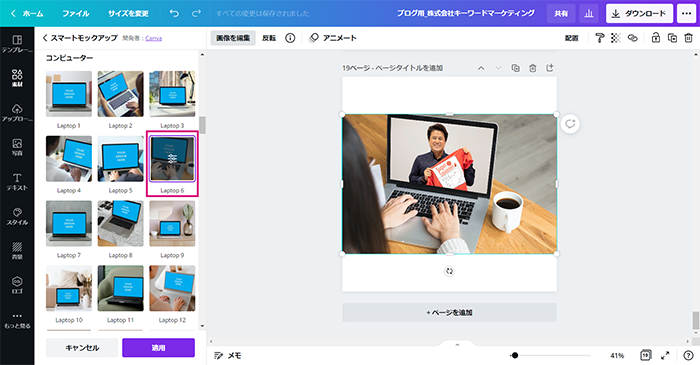Add a comment on the image
Screen dimensions: 700x365
(570, 124)
